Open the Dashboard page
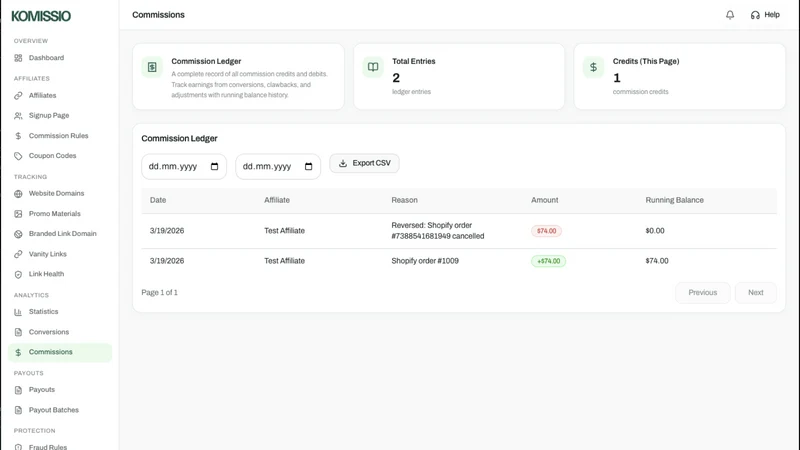 point(46,58)
